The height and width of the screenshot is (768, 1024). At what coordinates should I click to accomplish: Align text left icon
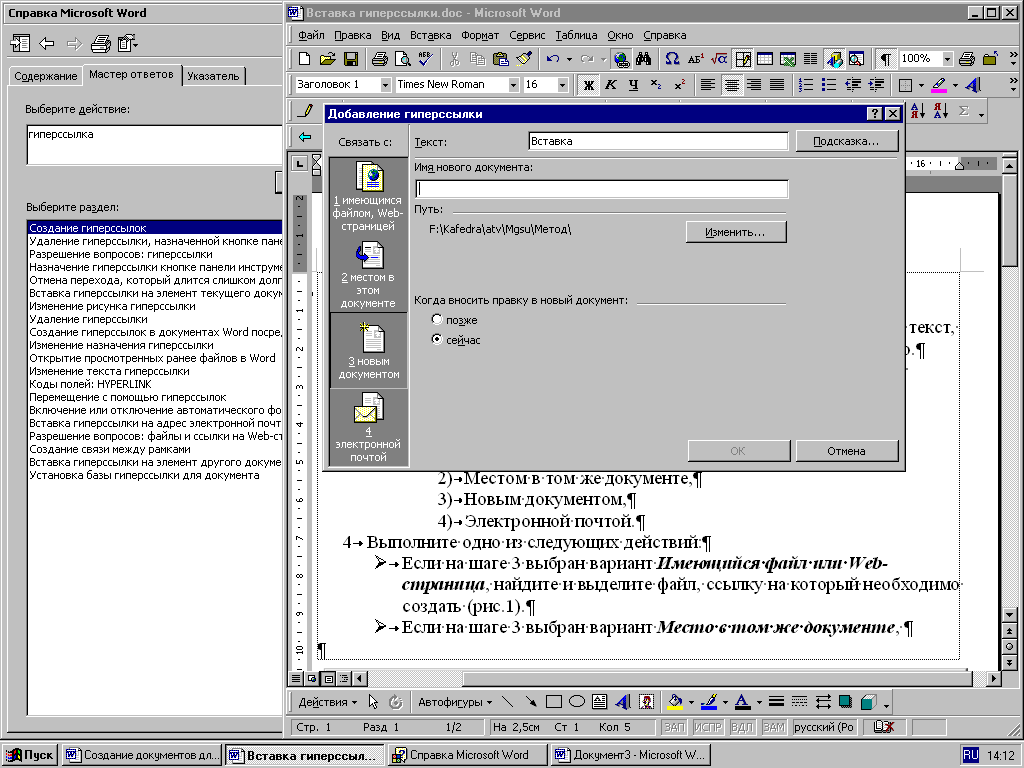coord(707,85)
